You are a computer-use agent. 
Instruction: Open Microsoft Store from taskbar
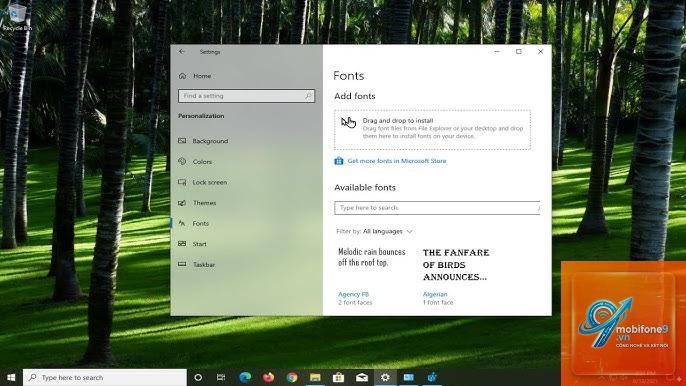coord(338,377)
